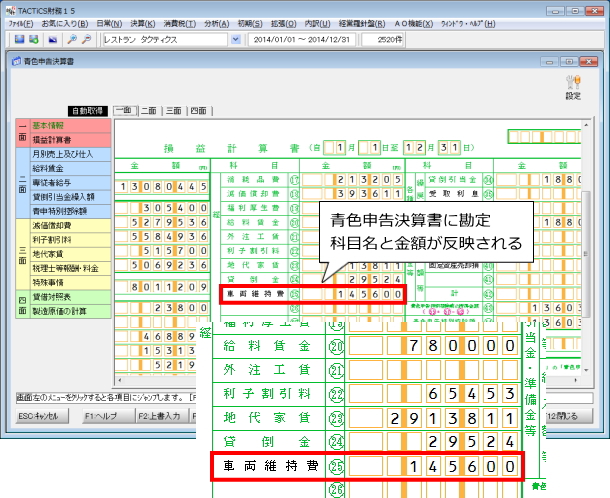Open the 消費税(T) menu
Viewport: 610px width, 498px height.
(180, 24)
